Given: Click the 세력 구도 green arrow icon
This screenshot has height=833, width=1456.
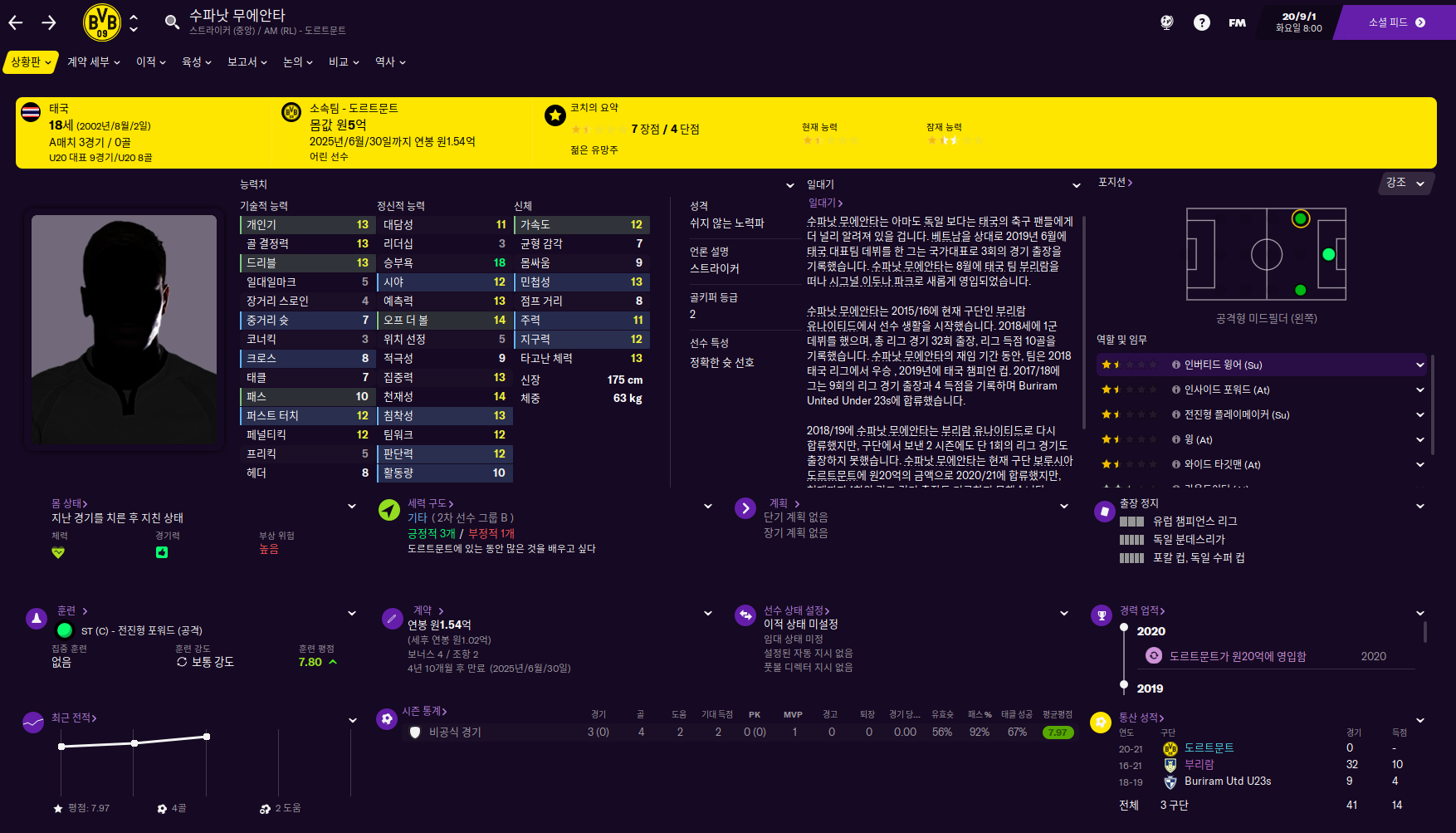Looking at the screenshot, I should tap(389, 509).
